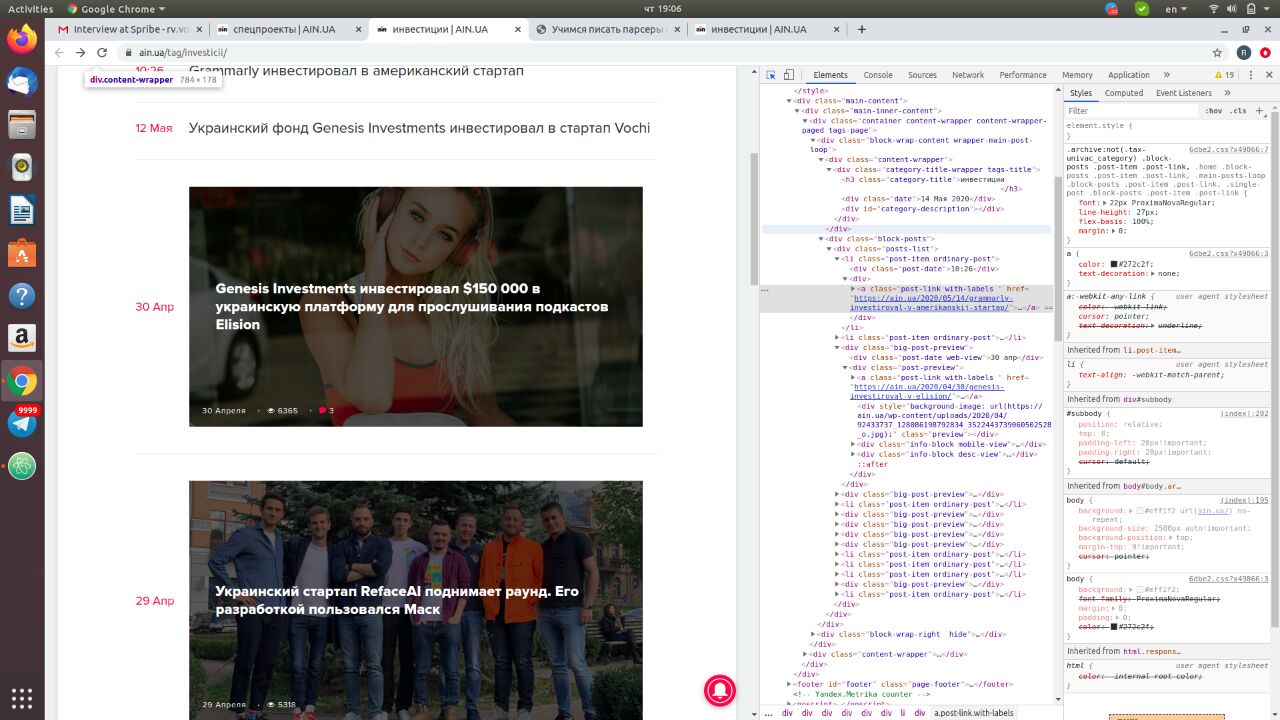Open the RefaceAI article headline
The width and height of the screenshot is (1280, 720).
click(397, 600)
